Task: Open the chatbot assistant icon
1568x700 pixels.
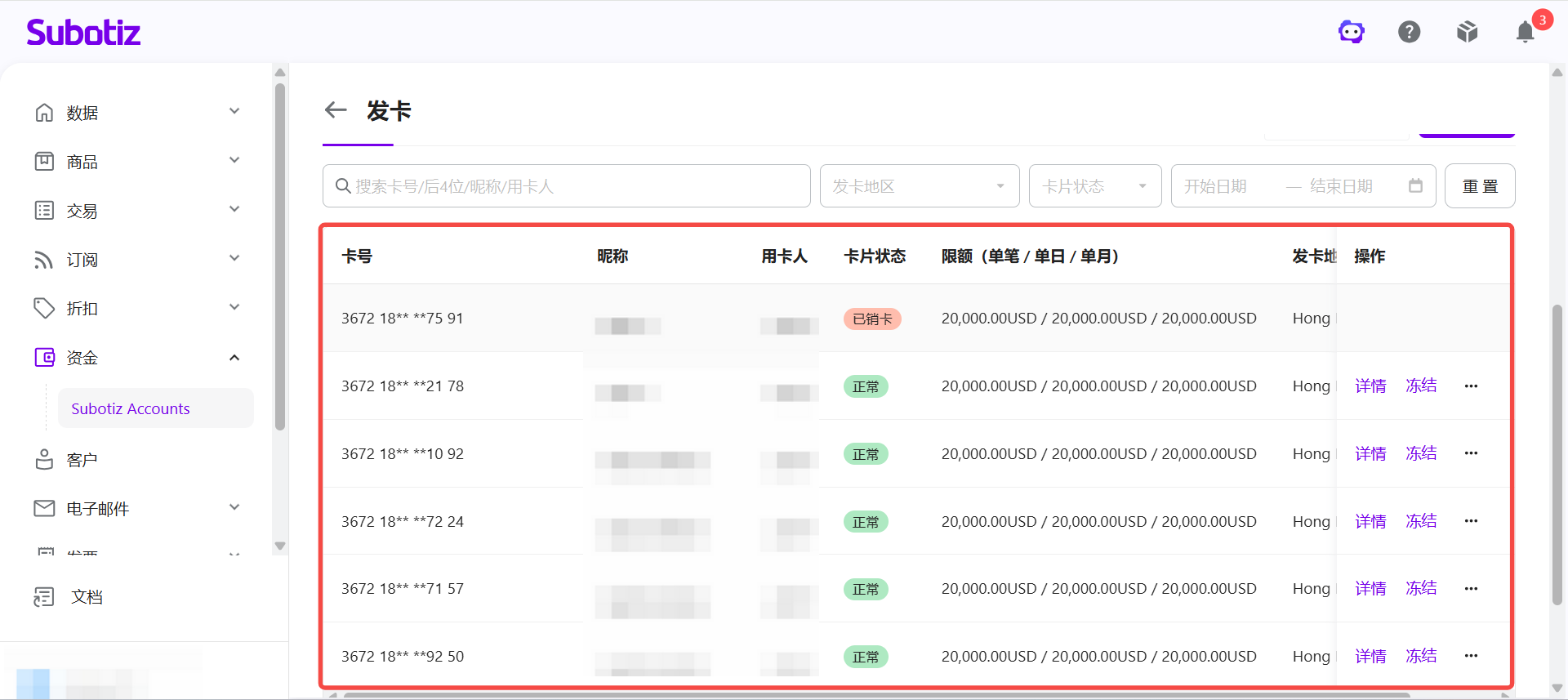Action: coord(1352,32)
